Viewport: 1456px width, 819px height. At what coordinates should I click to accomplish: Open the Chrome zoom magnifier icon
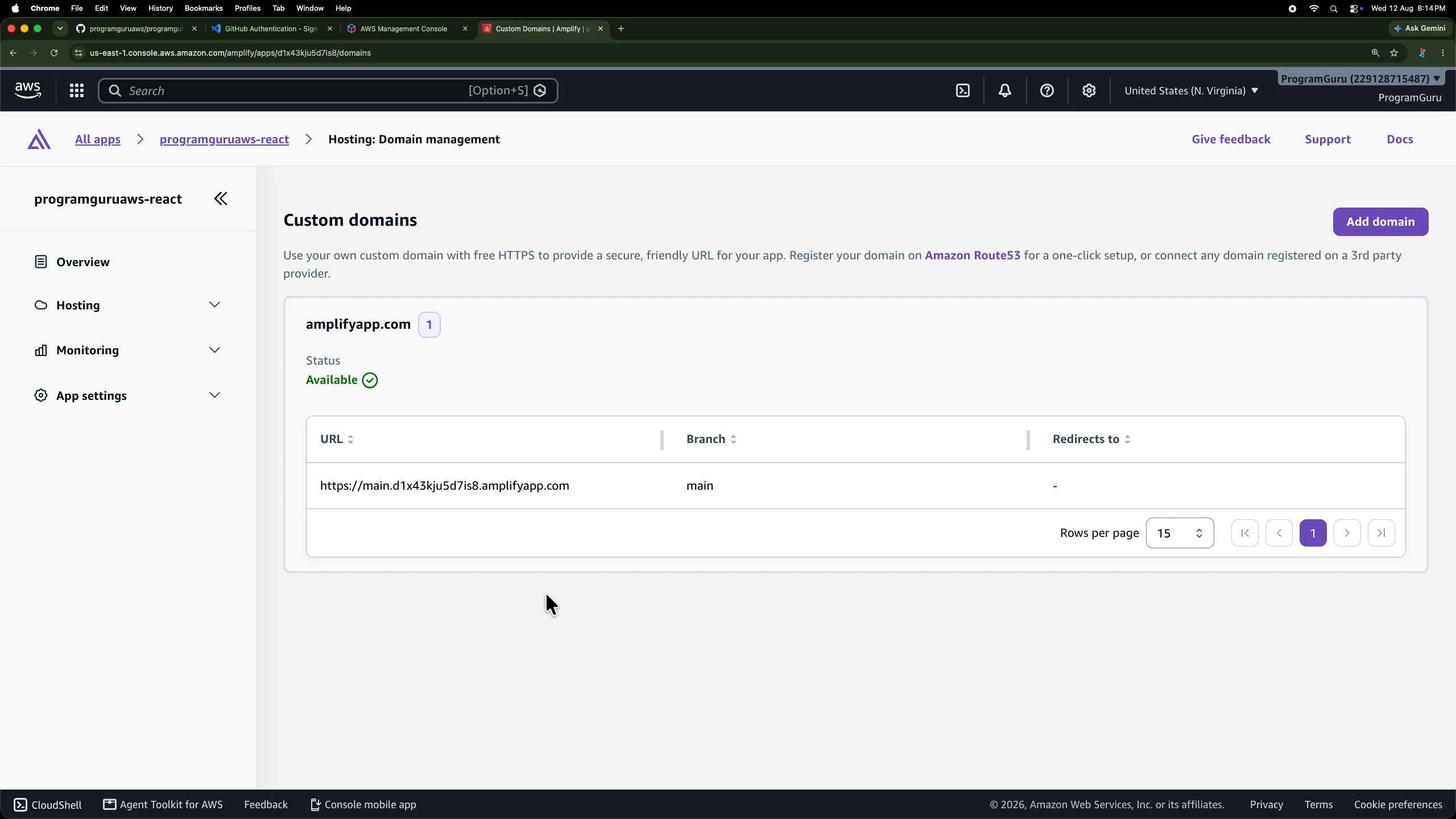point(1375,53)
